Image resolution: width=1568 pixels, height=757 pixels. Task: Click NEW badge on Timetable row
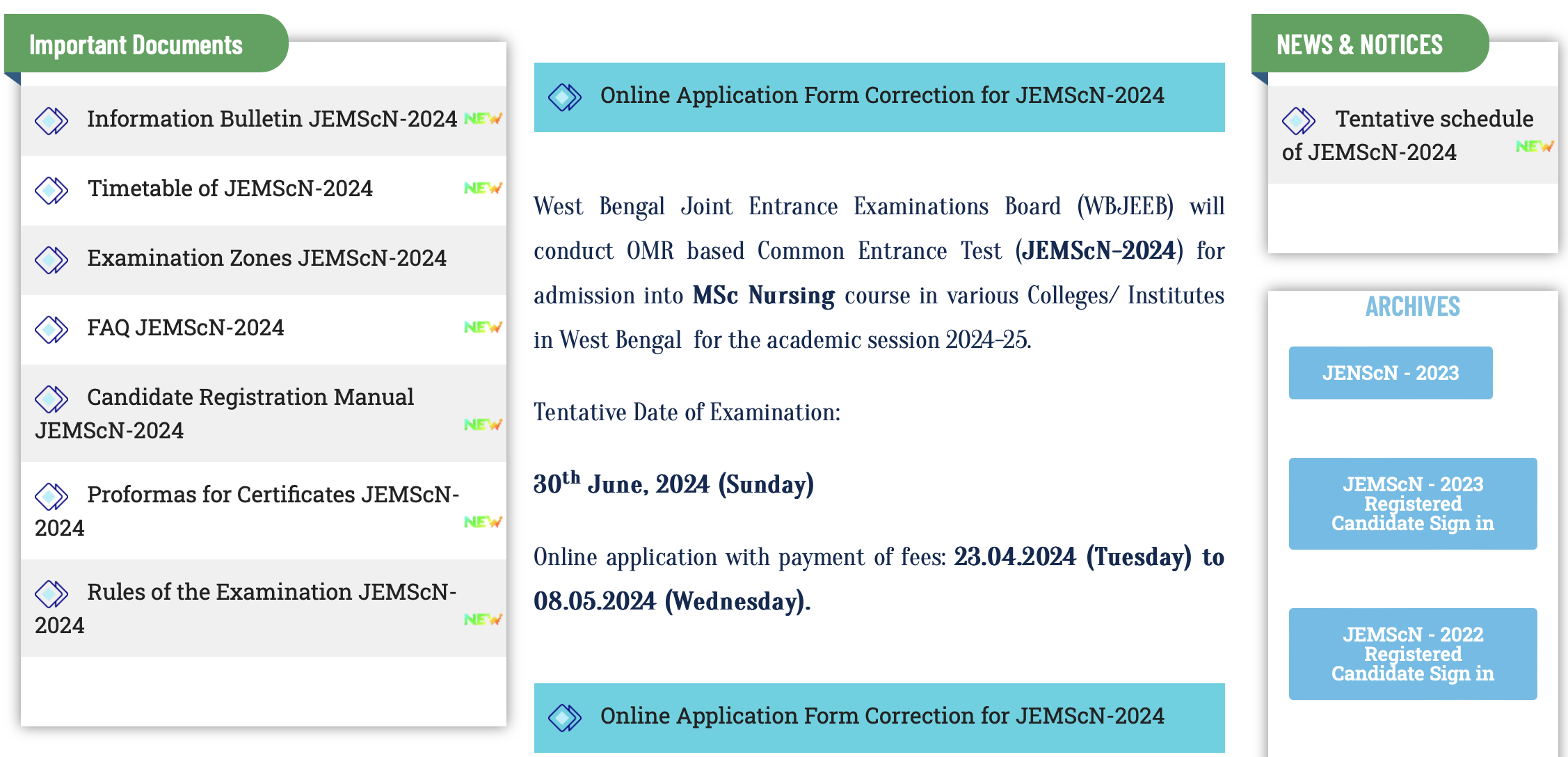click(483, 188)
